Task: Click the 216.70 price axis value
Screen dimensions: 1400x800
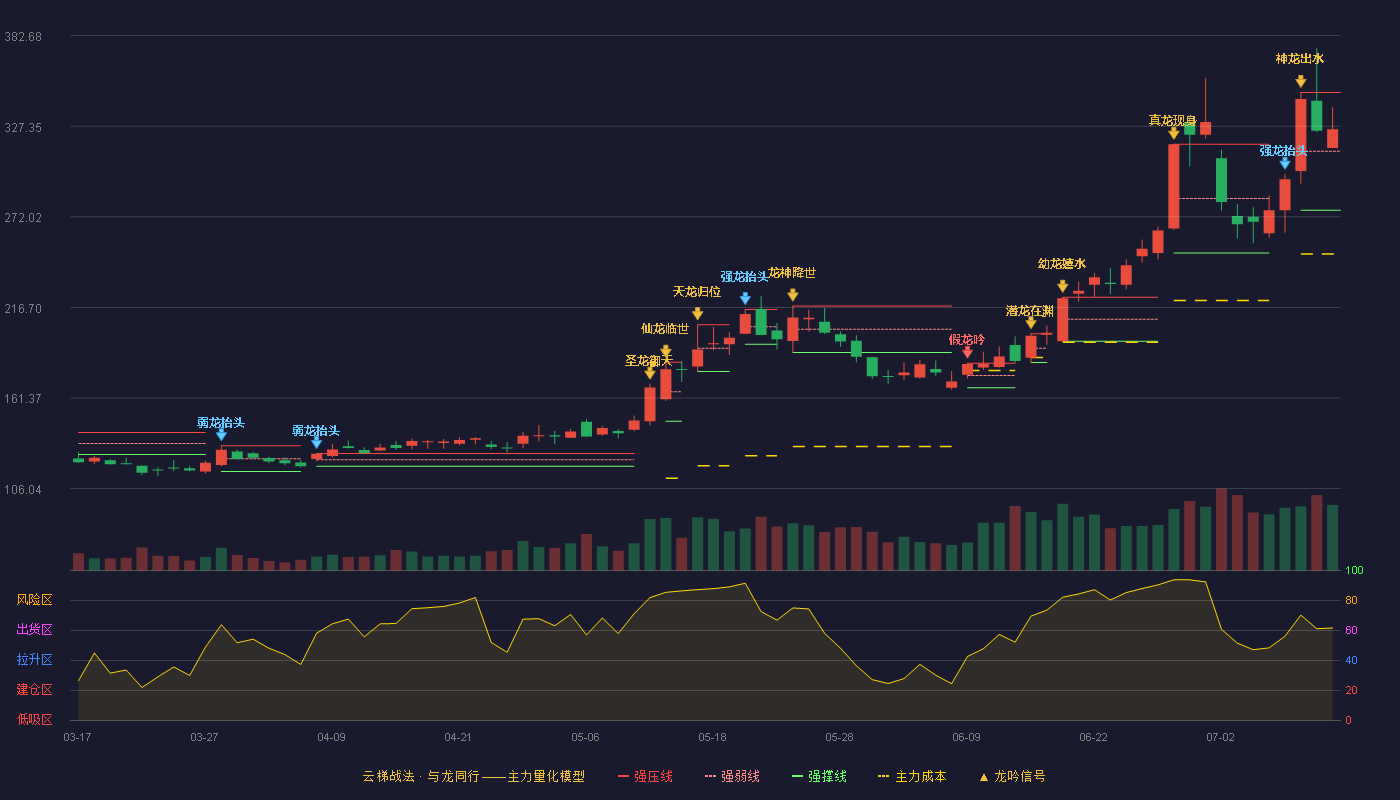Action: (x=23, y=309)
